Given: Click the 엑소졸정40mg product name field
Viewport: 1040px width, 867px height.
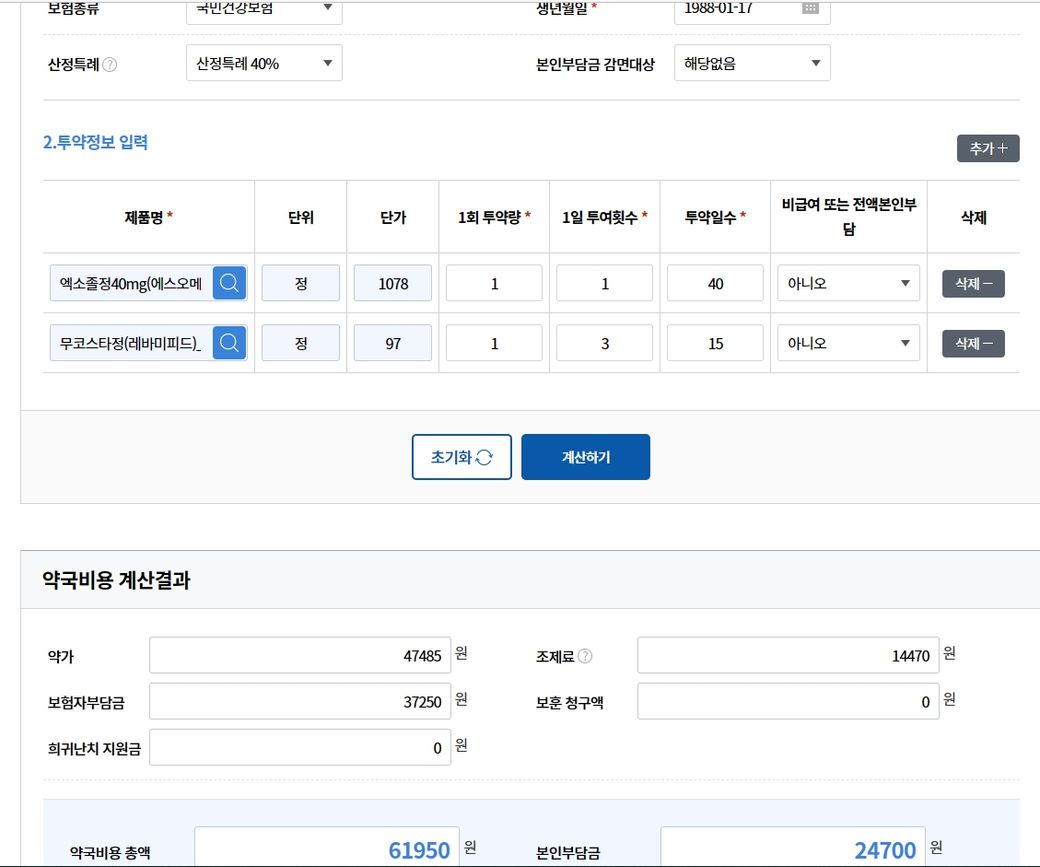Looking at the screenshot, I should 131,284.
